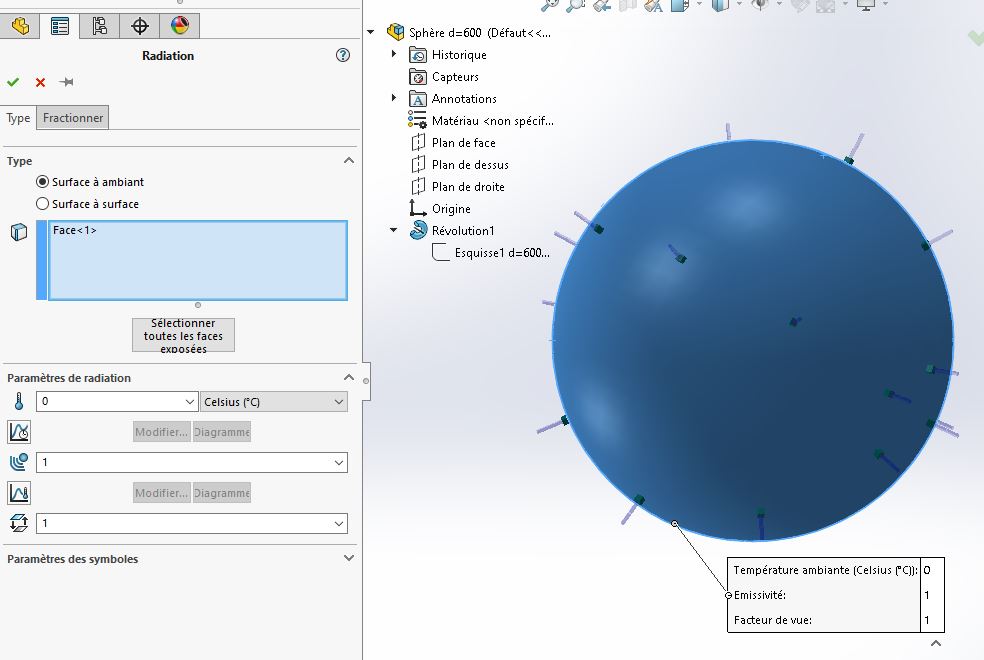Click Modifier button beside temperature curve
Viewport: 984px width, 660px height.
161,493
